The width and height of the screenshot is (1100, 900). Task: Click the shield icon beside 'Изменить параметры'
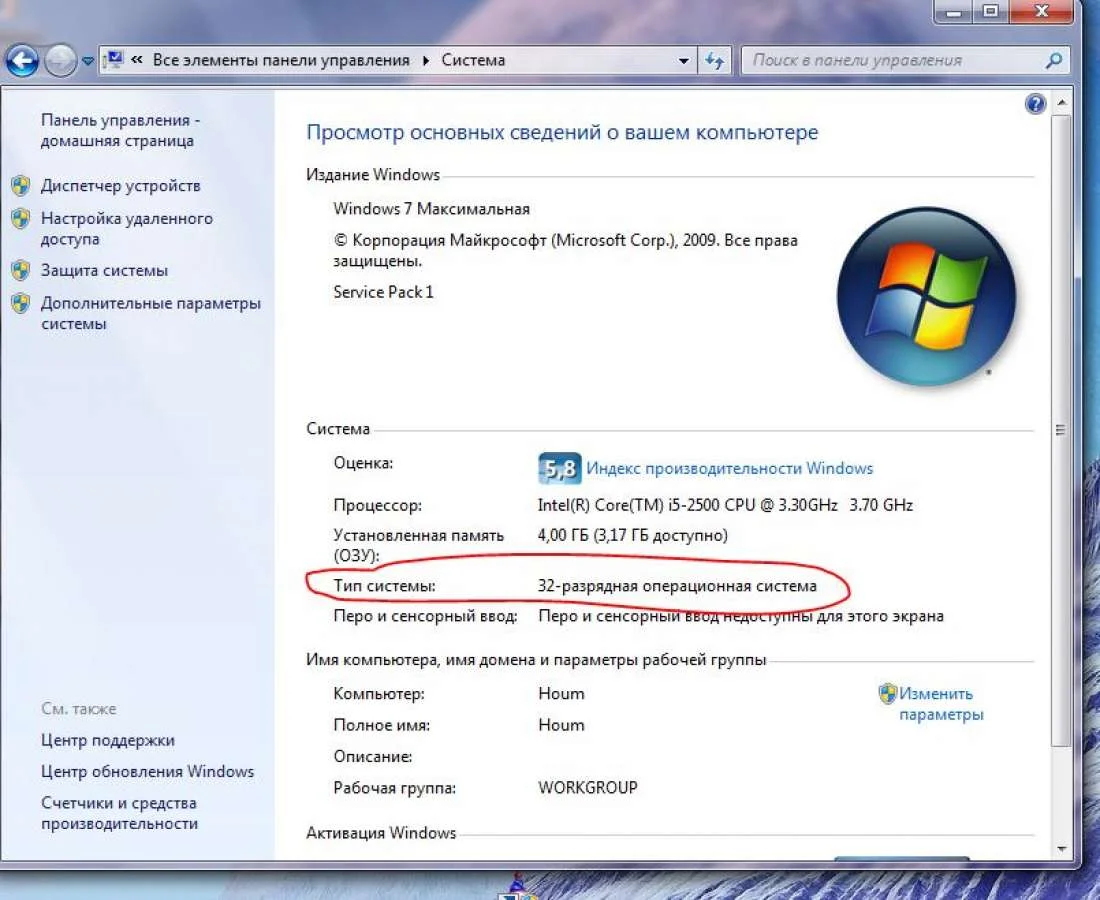pos(887,694)
